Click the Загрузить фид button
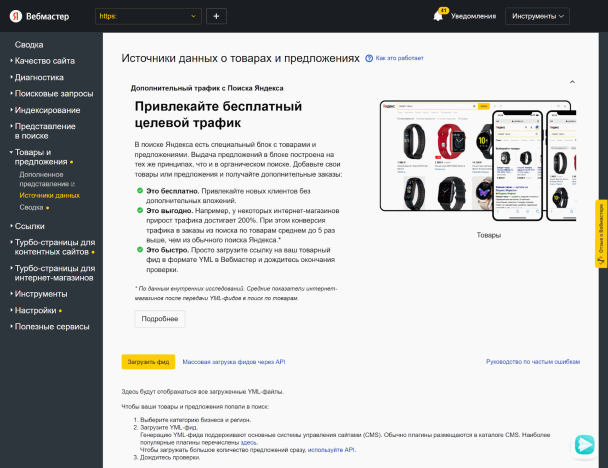608x468 pixels. point(148,362)
